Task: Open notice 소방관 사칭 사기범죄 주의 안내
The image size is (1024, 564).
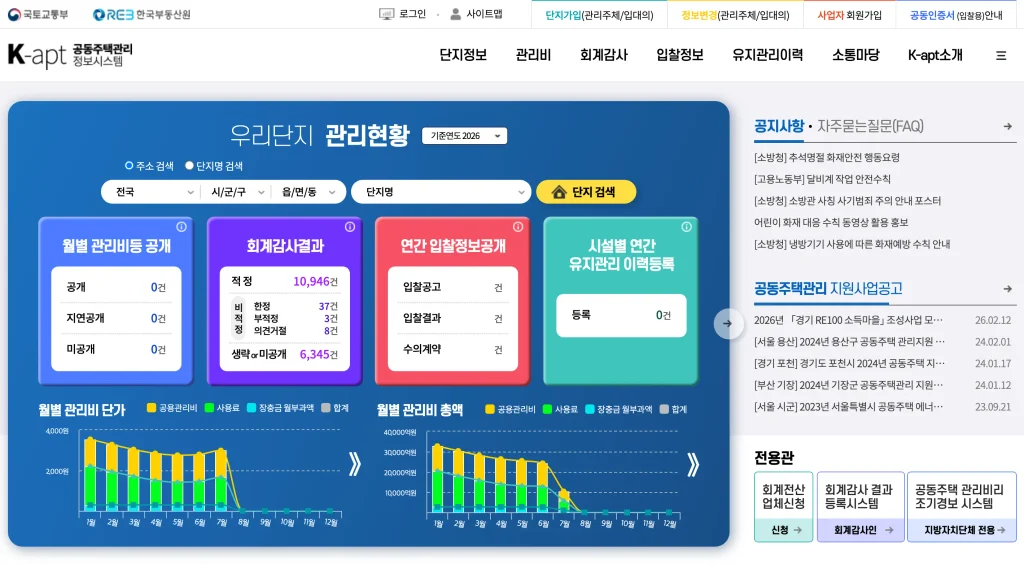Action: (847, 201)
